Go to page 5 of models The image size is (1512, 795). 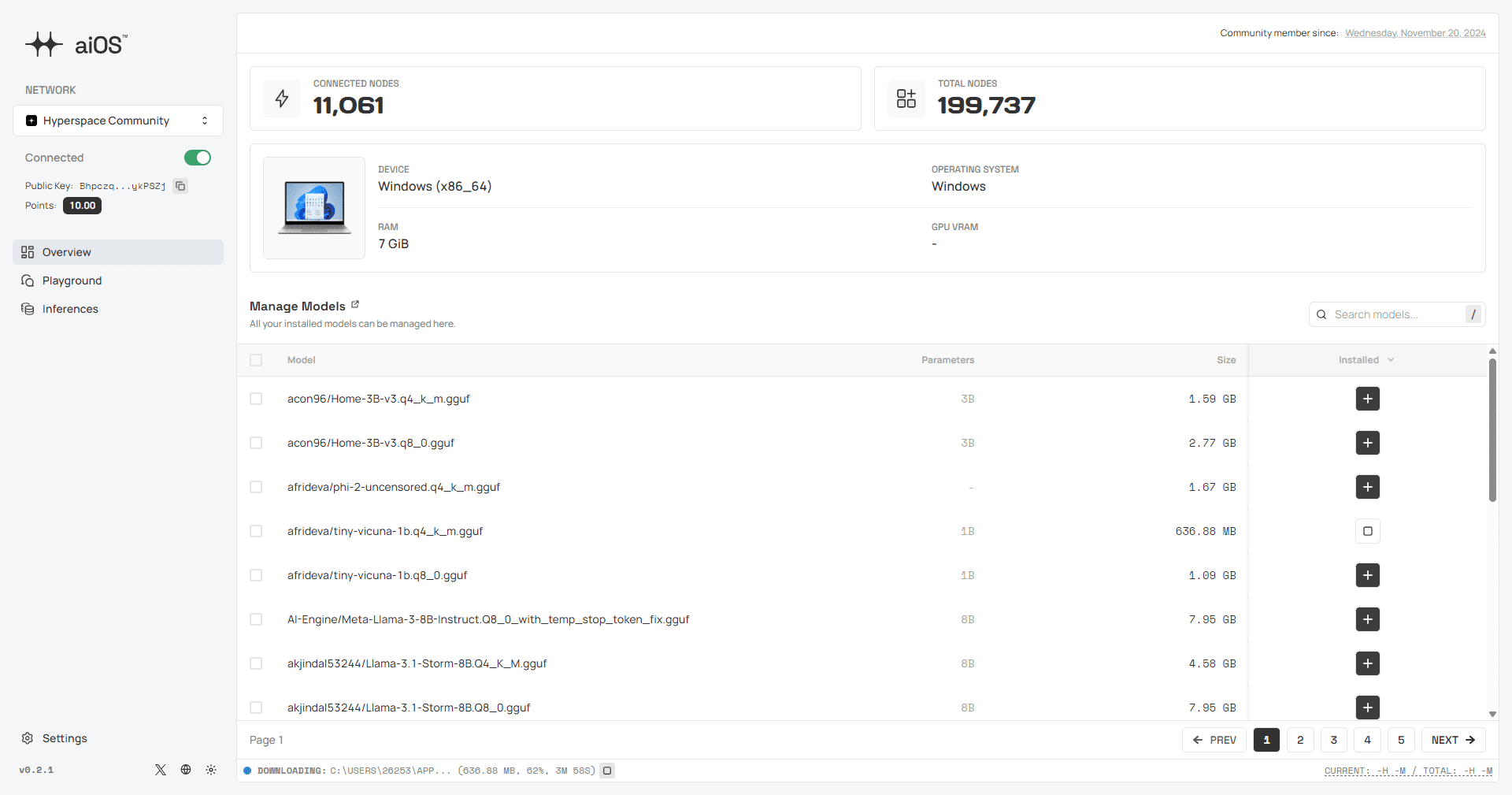pos(1401,740)
